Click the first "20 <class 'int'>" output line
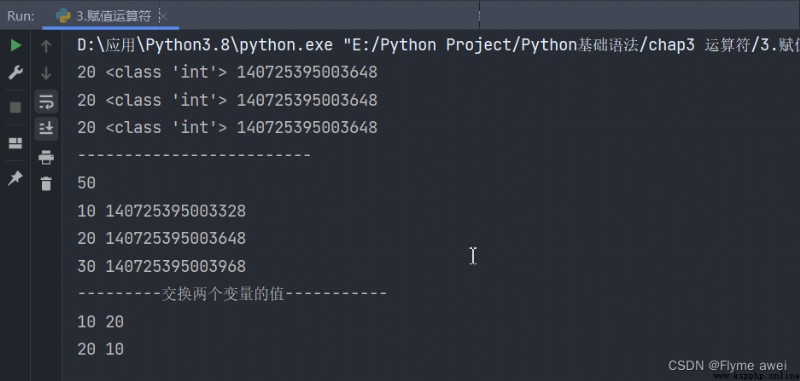The width and height of the screenshot is (800, 381). point(227,72)
